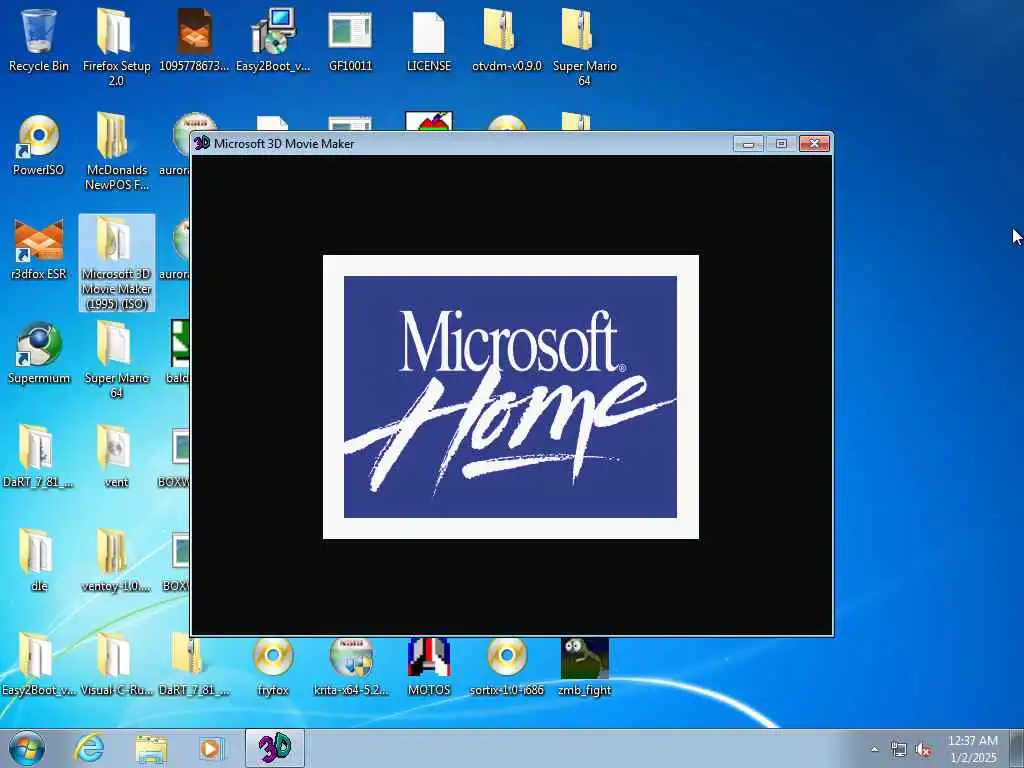Select the MOTOS desktop icon
This screenshot has width=1024, height=768.
428,667
